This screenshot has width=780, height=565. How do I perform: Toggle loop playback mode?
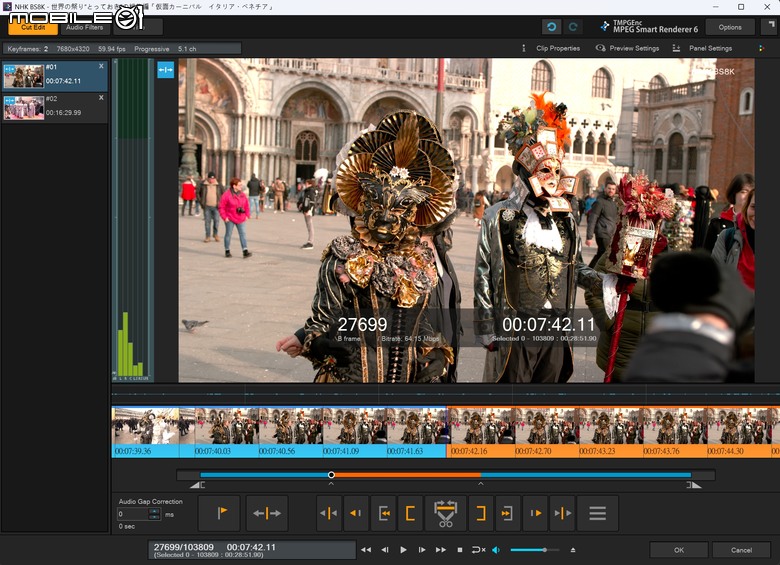[478, 550]
